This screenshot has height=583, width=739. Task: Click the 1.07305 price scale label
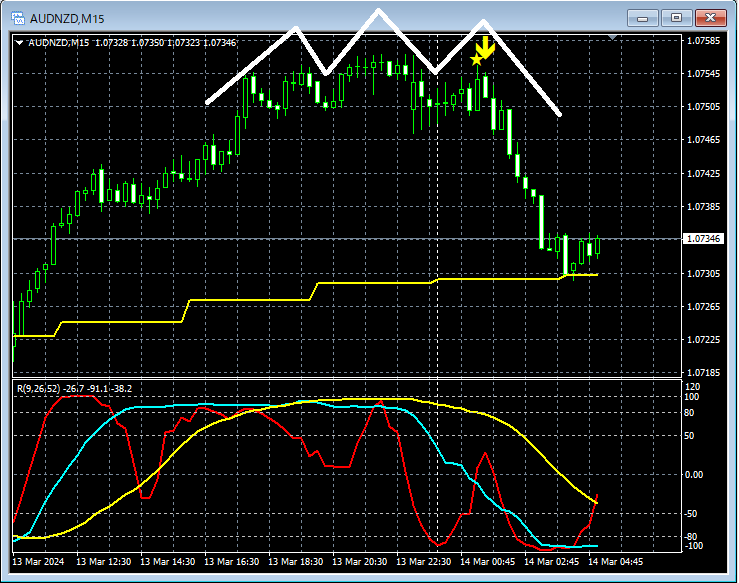click(704, 274)
